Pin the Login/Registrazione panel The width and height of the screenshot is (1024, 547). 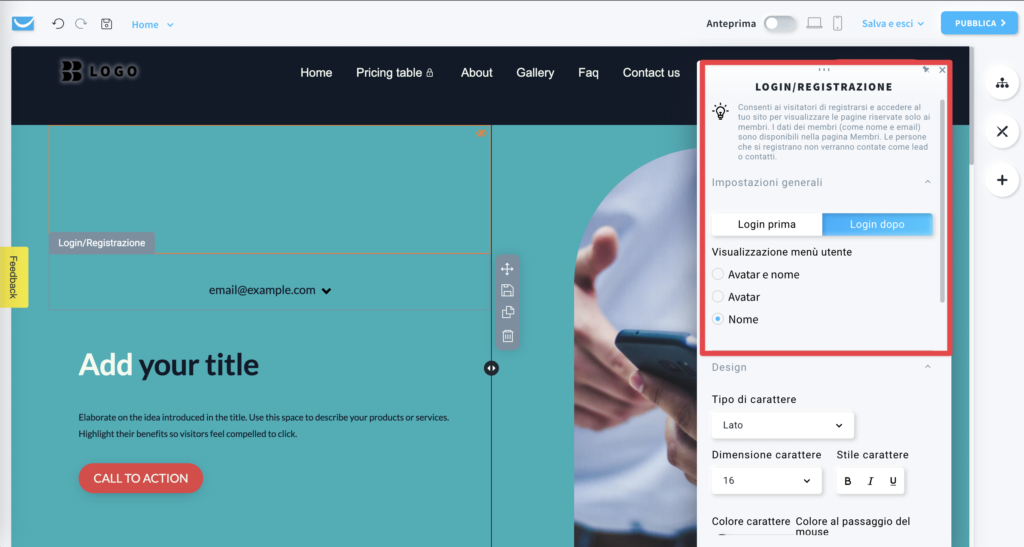pyautogui.click(x=925, y=69)
